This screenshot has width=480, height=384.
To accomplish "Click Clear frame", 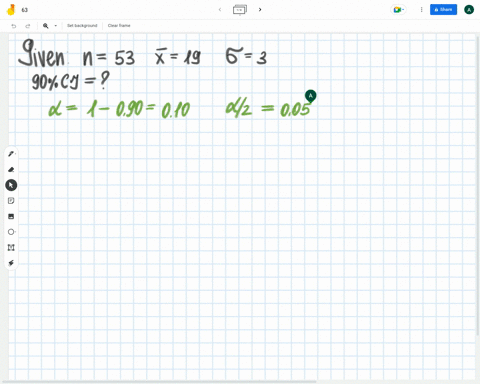I will click(119, 26).
